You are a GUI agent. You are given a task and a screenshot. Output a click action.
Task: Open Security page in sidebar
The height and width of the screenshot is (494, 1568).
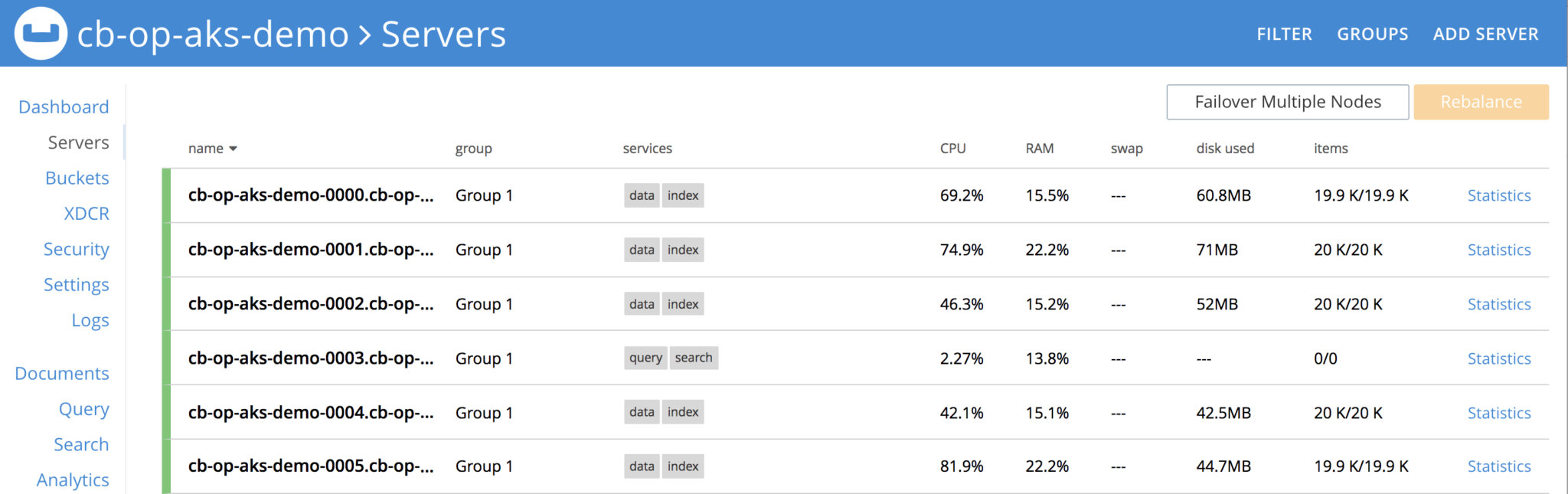coord(76,250)
